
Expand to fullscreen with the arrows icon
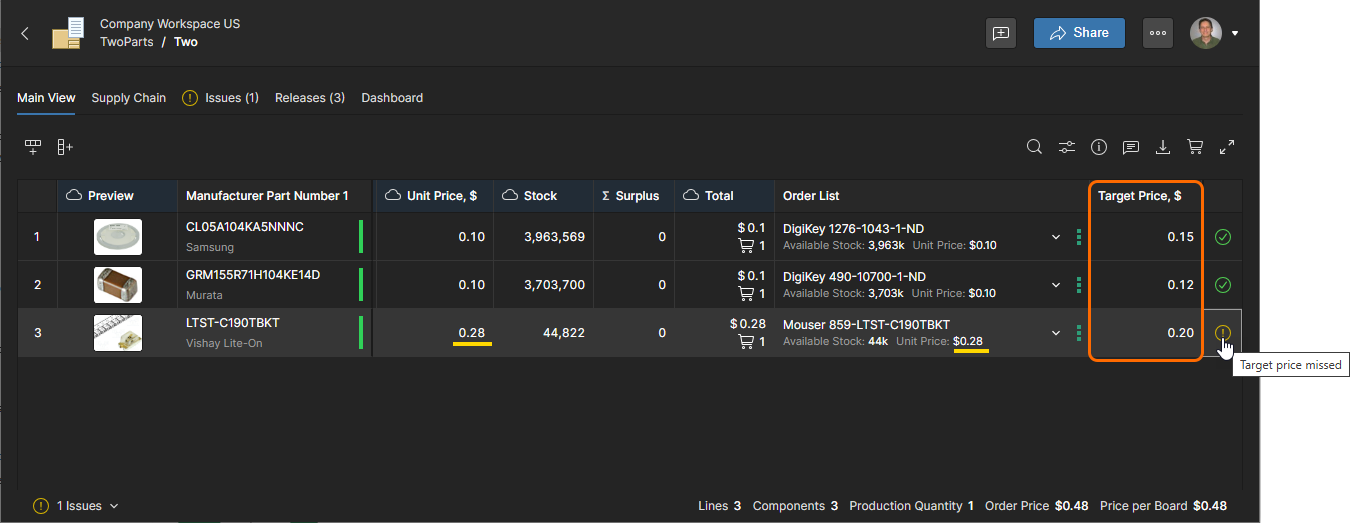pyautogui.click(x=1227, y=147)
